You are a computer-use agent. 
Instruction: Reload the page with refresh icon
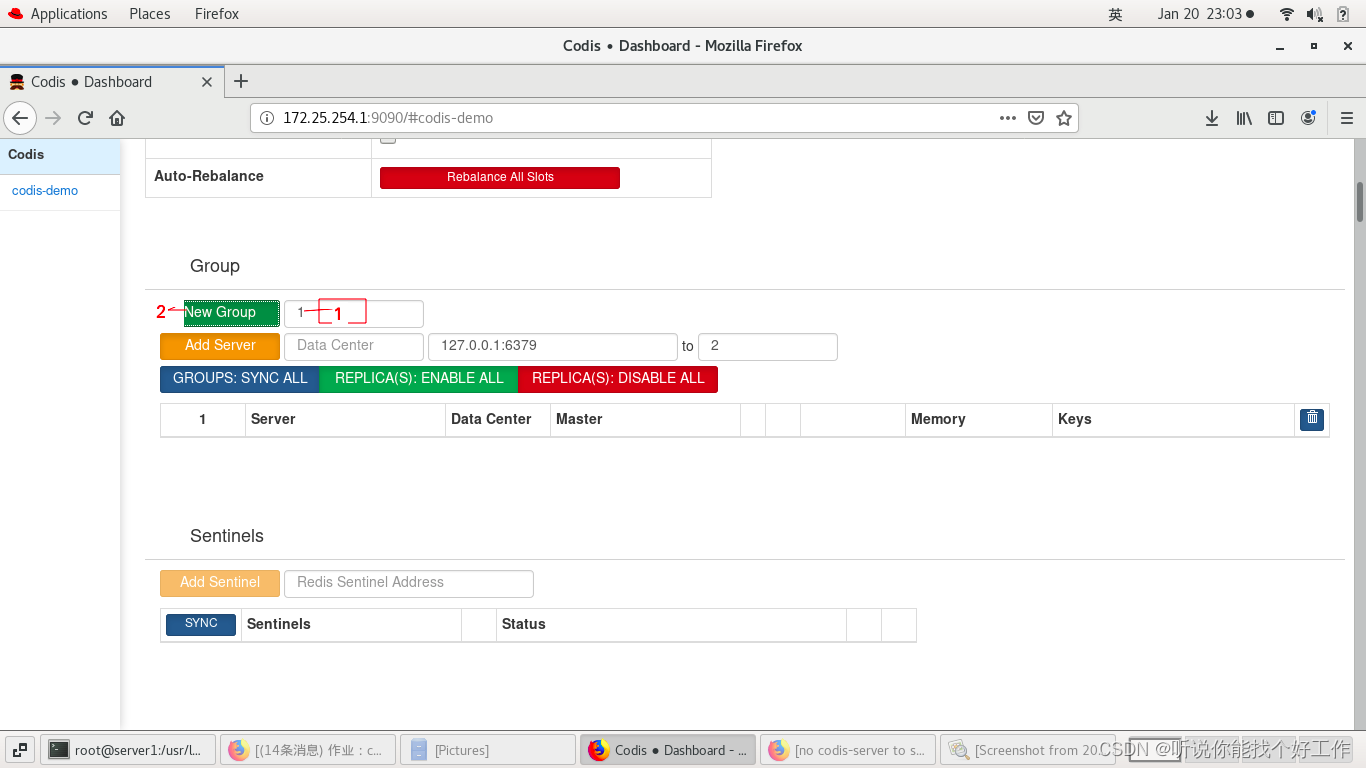pos(85,118)
